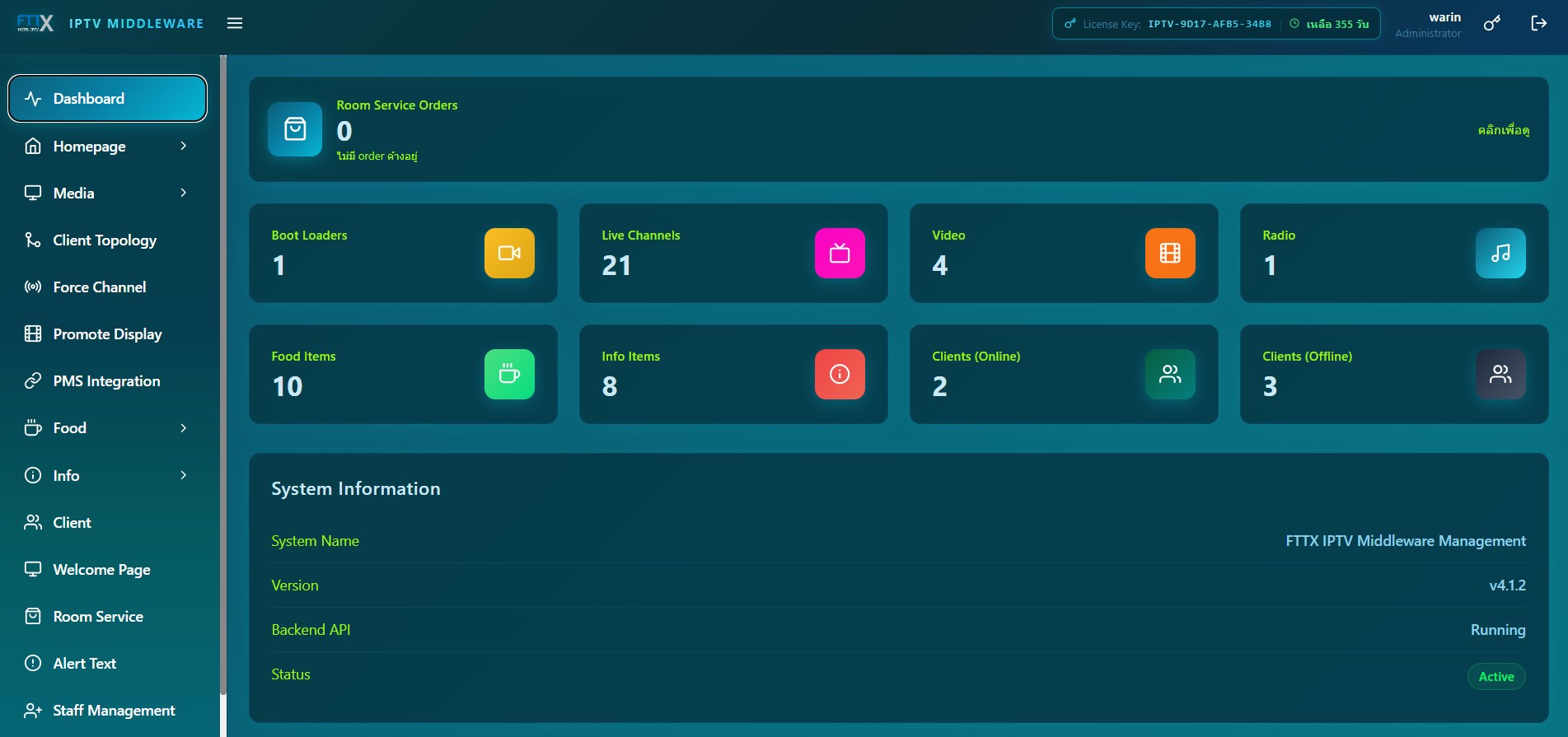Open Welcome Page in sidebar

[x=107, y=569]
